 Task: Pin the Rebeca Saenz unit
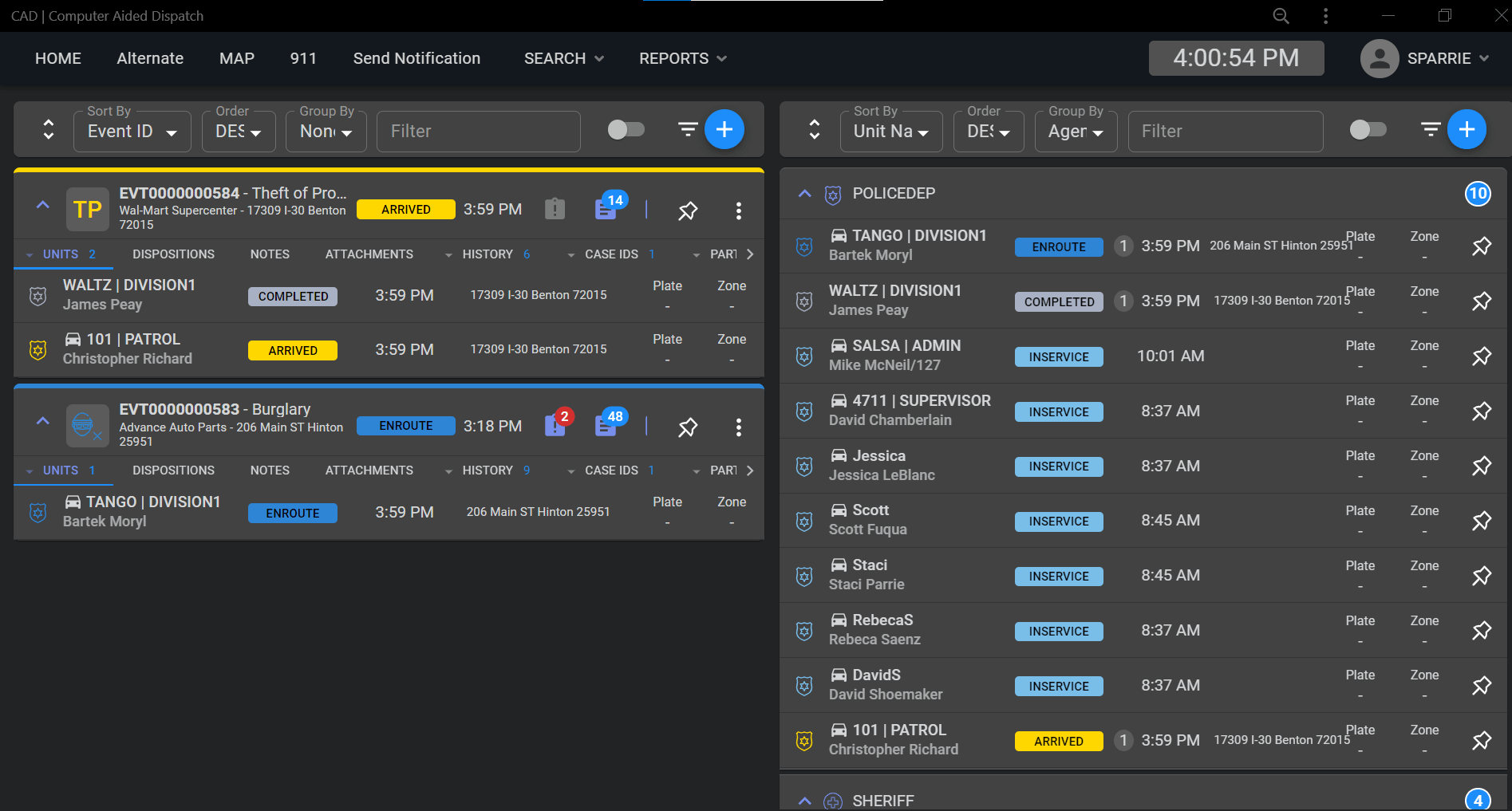coord(1481,631)
